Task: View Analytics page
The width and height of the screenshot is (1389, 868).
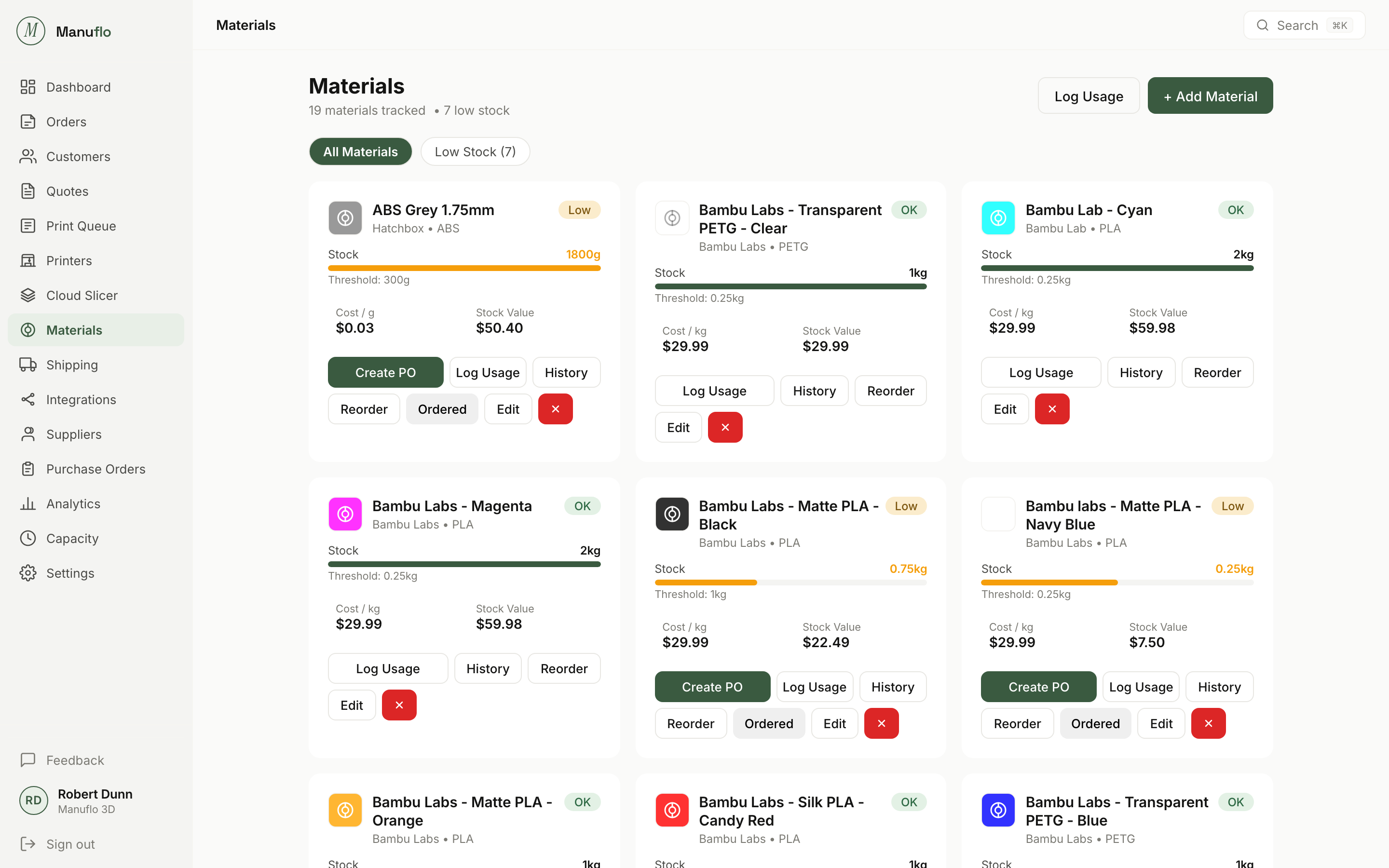Action: pyautogui.click(x=96, y=504)
